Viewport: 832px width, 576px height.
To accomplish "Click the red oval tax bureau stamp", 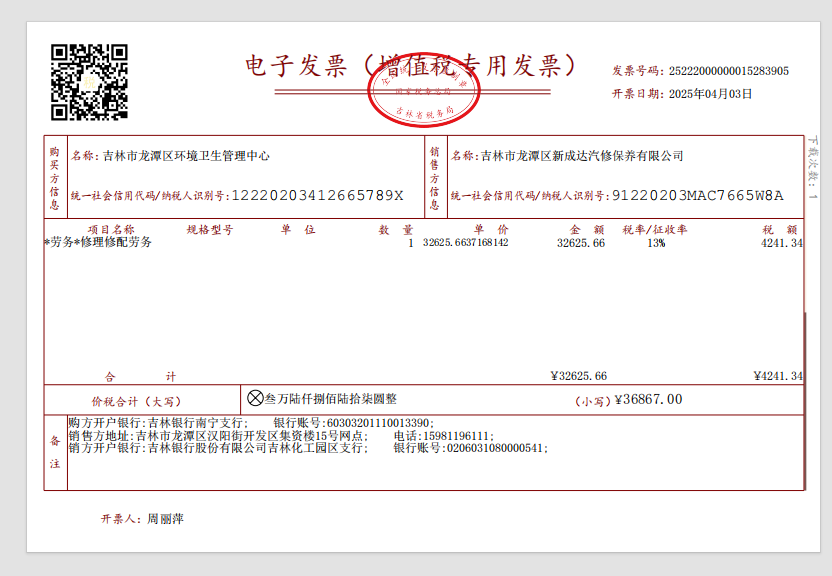I will click(424, 90).
